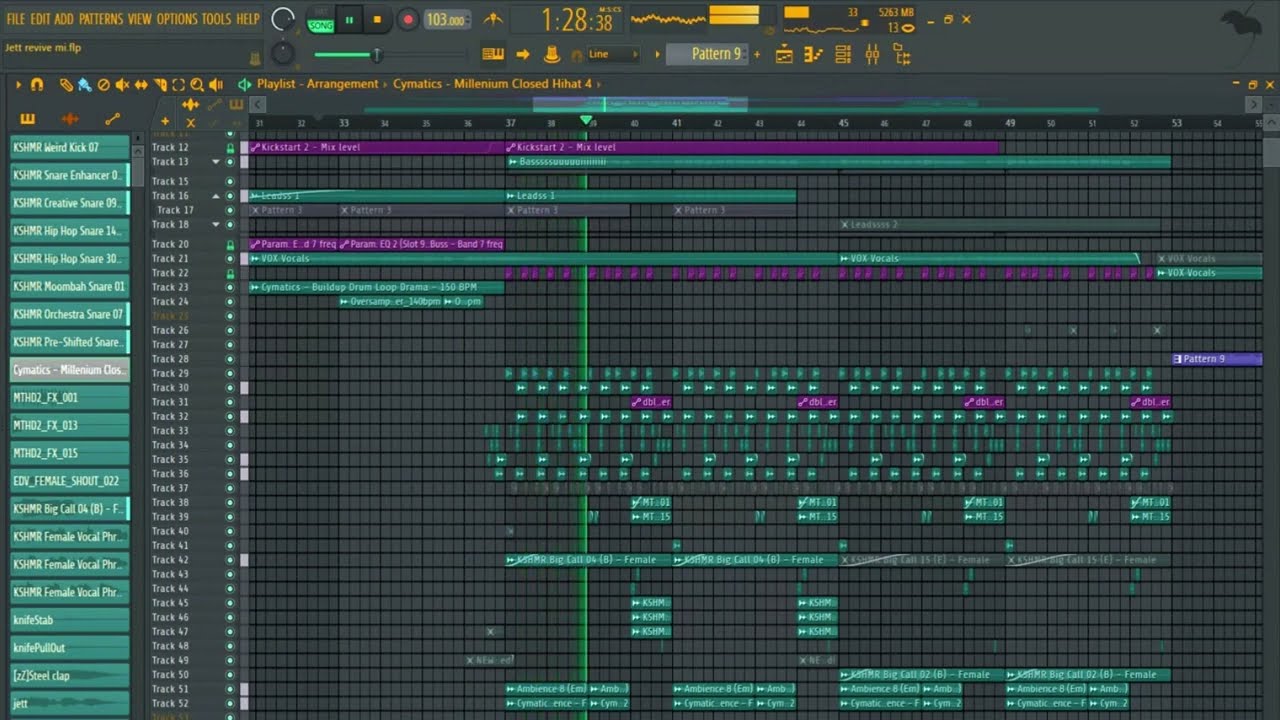Click the tempo field showing 103.000

(446, 20)
